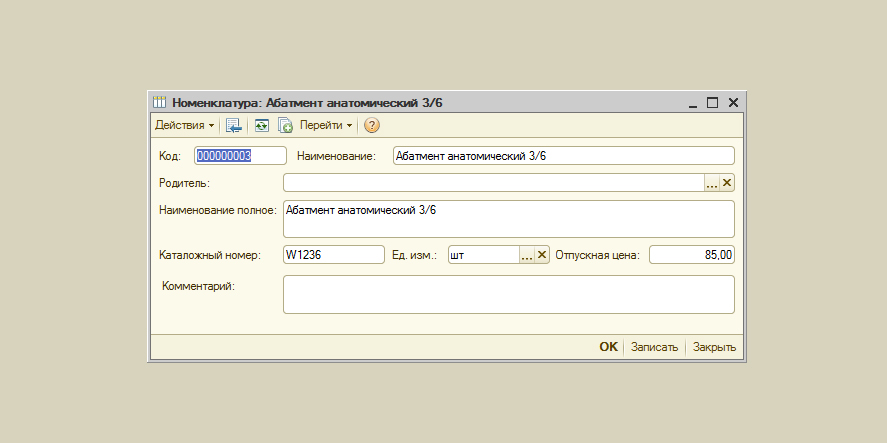Click the find-in-list toolbar icon

click(234, 126)
